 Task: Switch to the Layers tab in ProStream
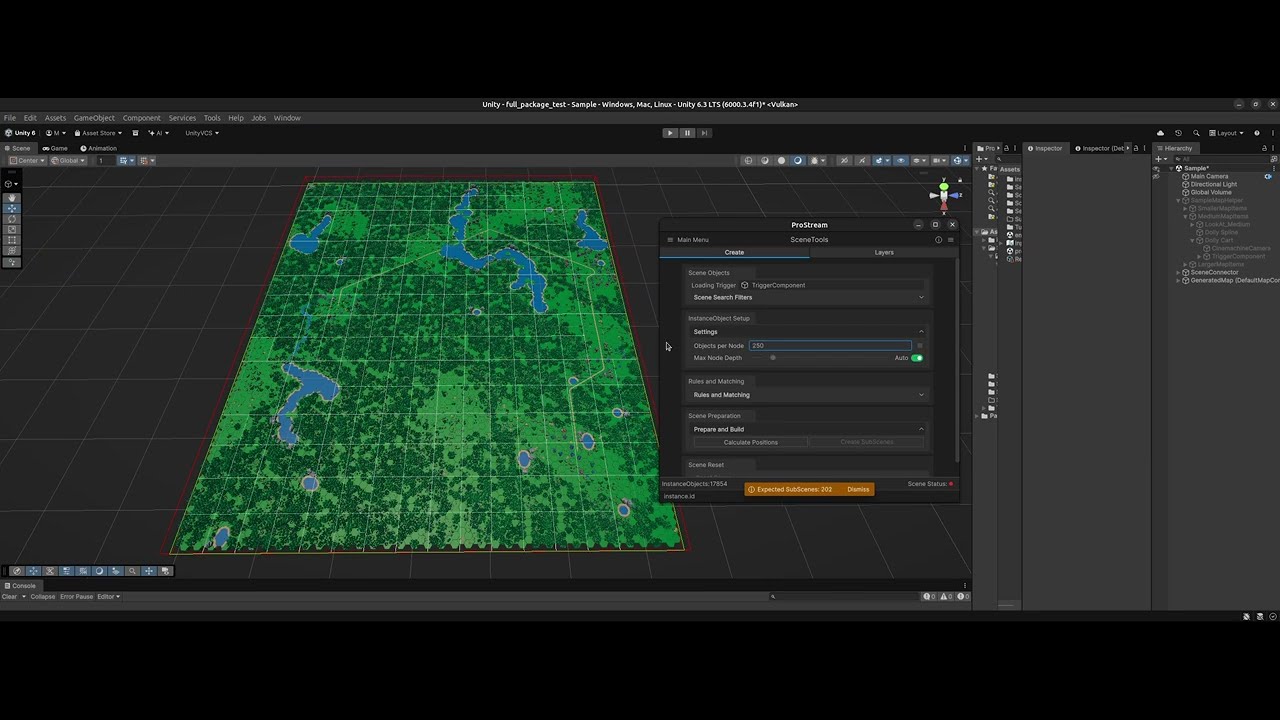[884, 252]
